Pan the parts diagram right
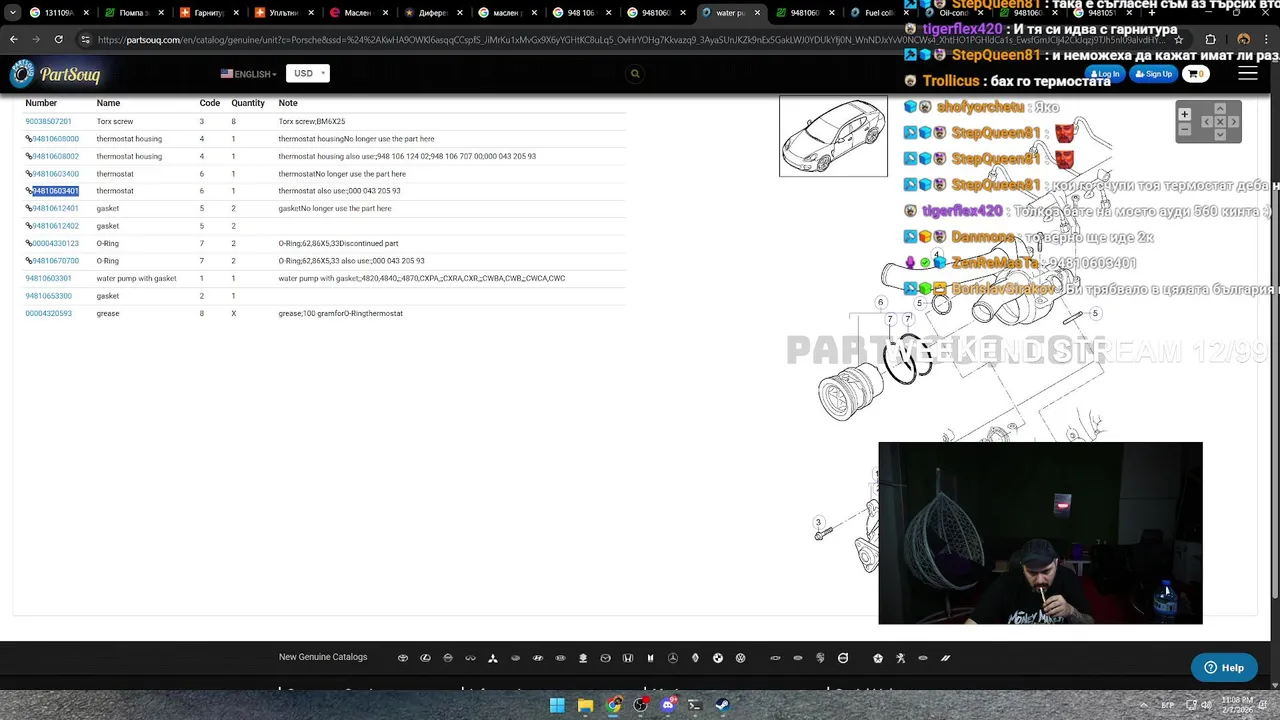 pos(1233,122)
